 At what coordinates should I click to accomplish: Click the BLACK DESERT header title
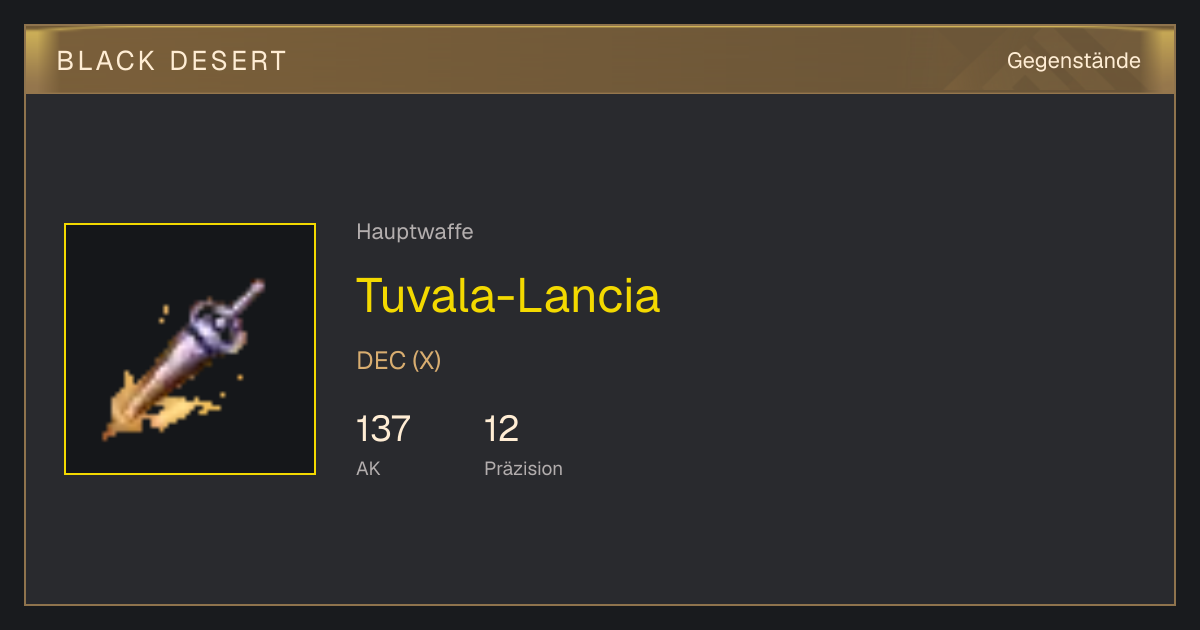(x=172, y=61)
